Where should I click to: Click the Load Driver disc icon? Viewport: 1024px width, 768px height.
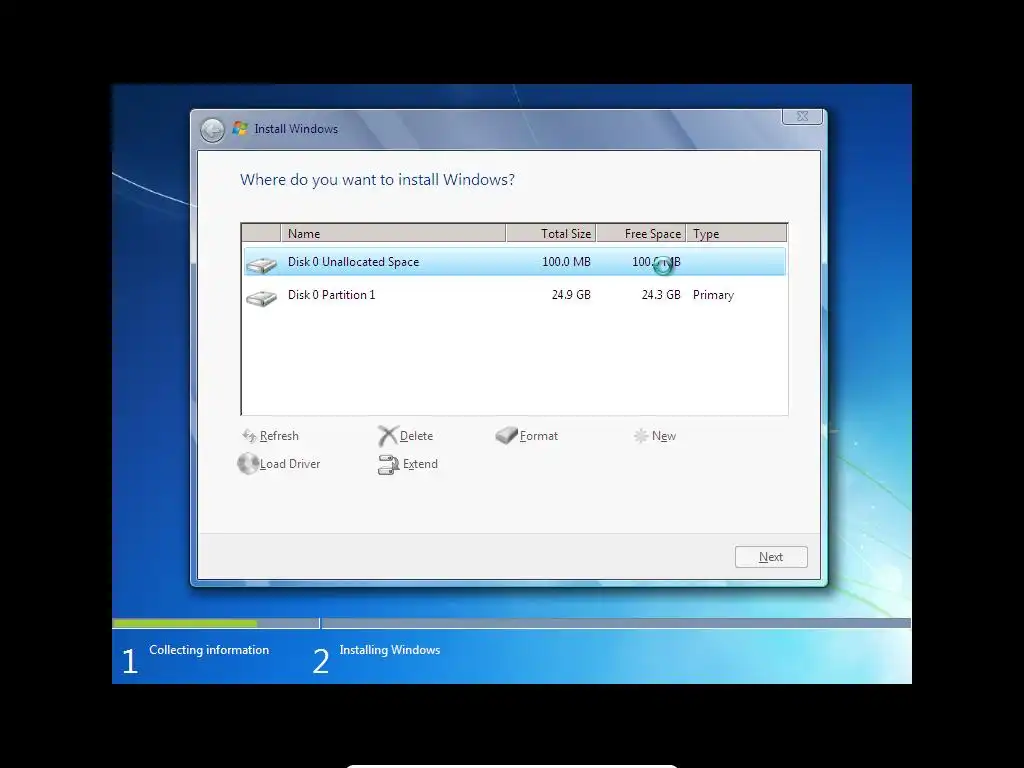(x=248, y=464)
